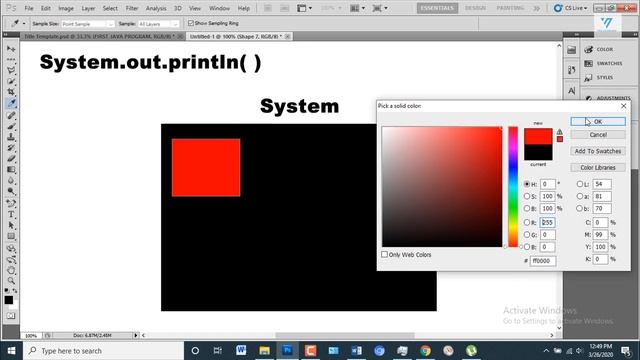
Task: Open the Filter menu
Action: tap(131, 8)
